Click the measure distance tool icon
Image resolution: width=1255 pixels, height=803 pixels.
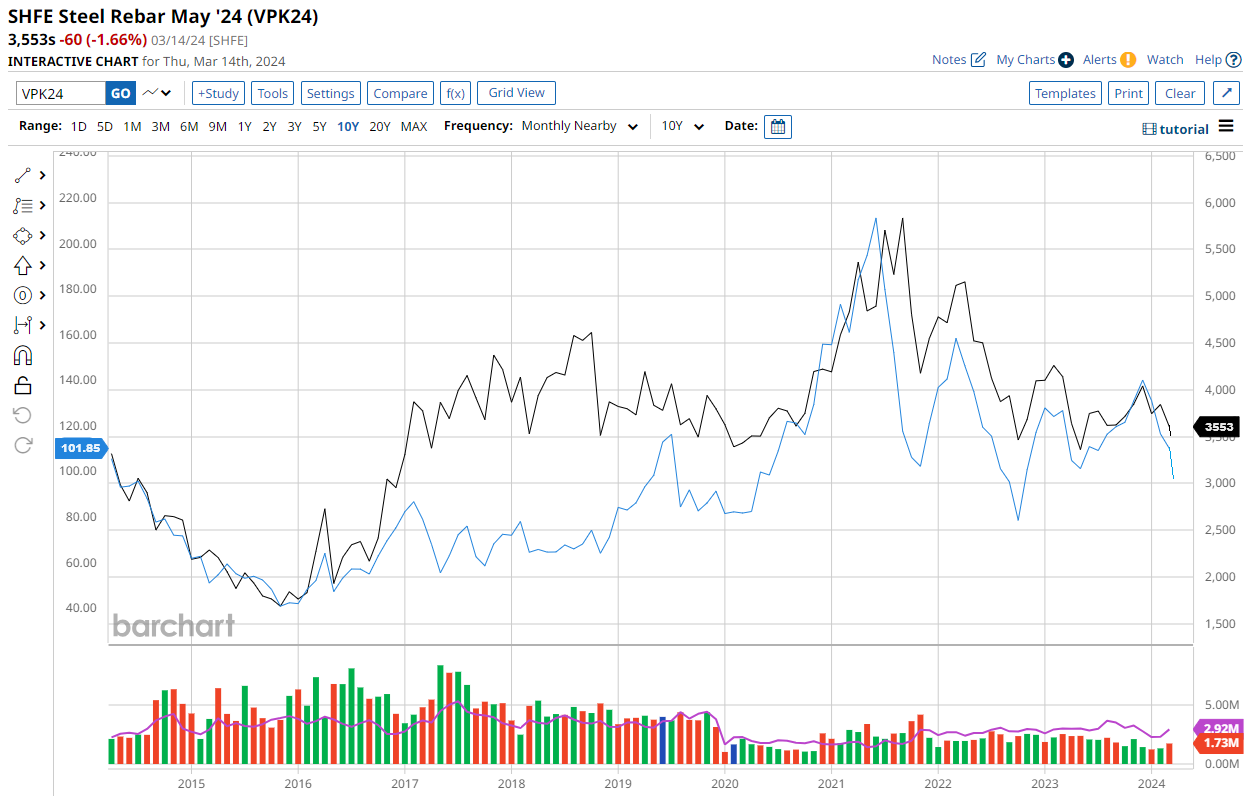point(23,325)
